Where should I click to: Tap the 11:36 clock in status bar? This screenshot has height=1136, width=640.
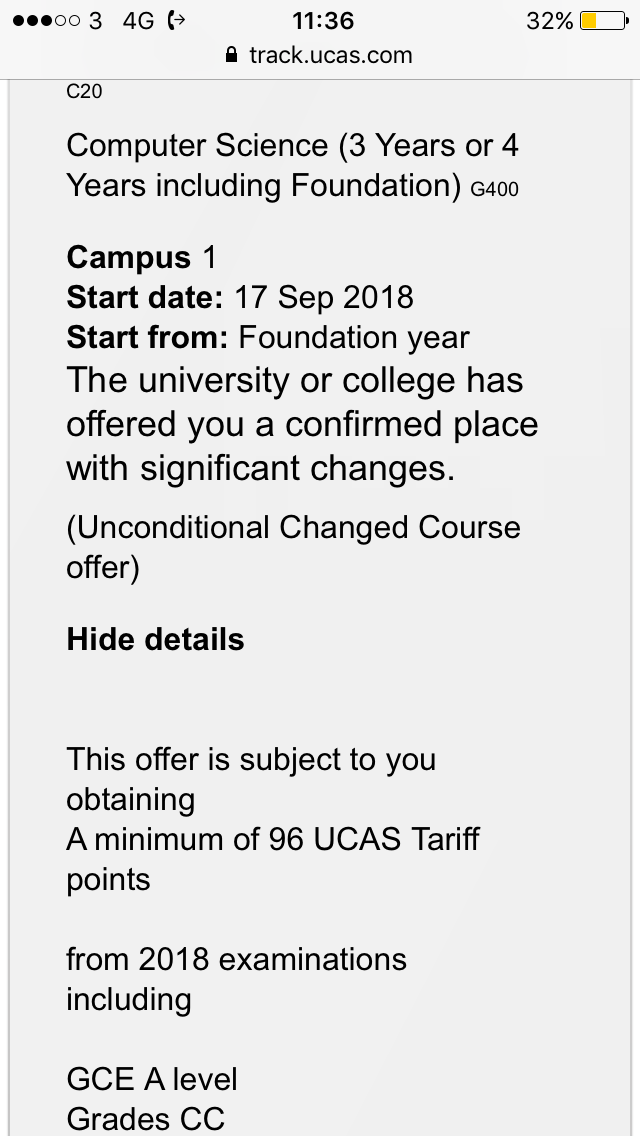point(323,20)
